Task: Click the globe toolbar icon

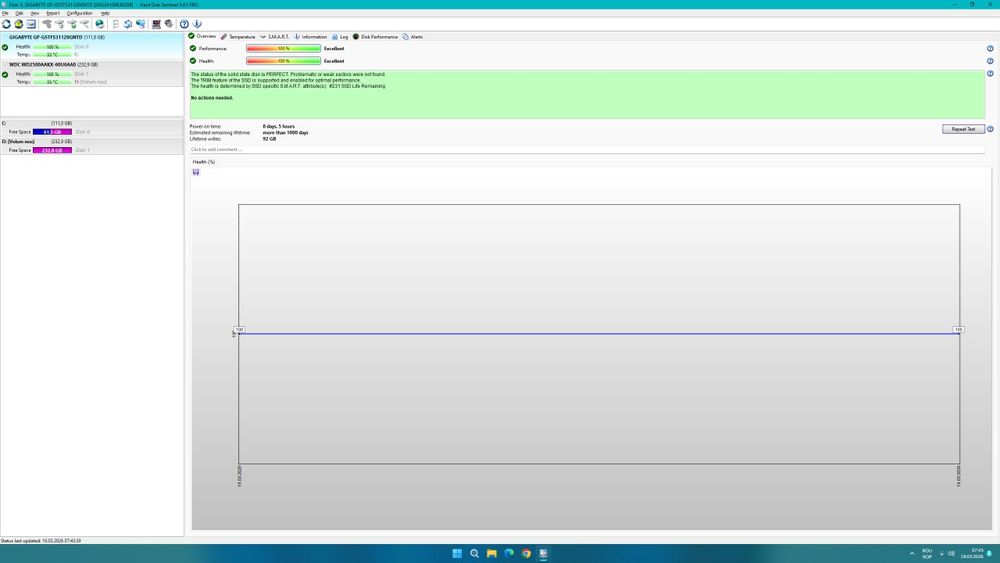Action: [99, 24]
